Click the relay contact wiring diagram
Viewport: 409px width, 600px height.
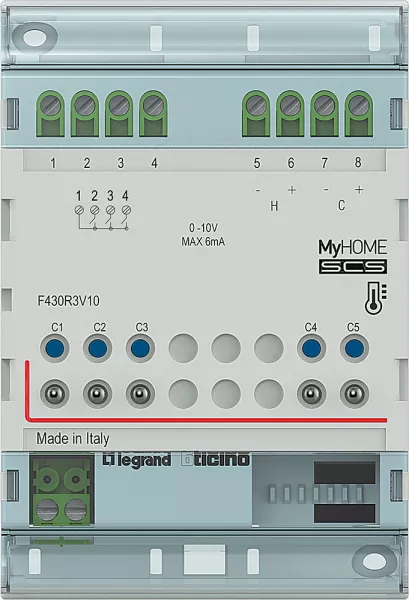102,210
